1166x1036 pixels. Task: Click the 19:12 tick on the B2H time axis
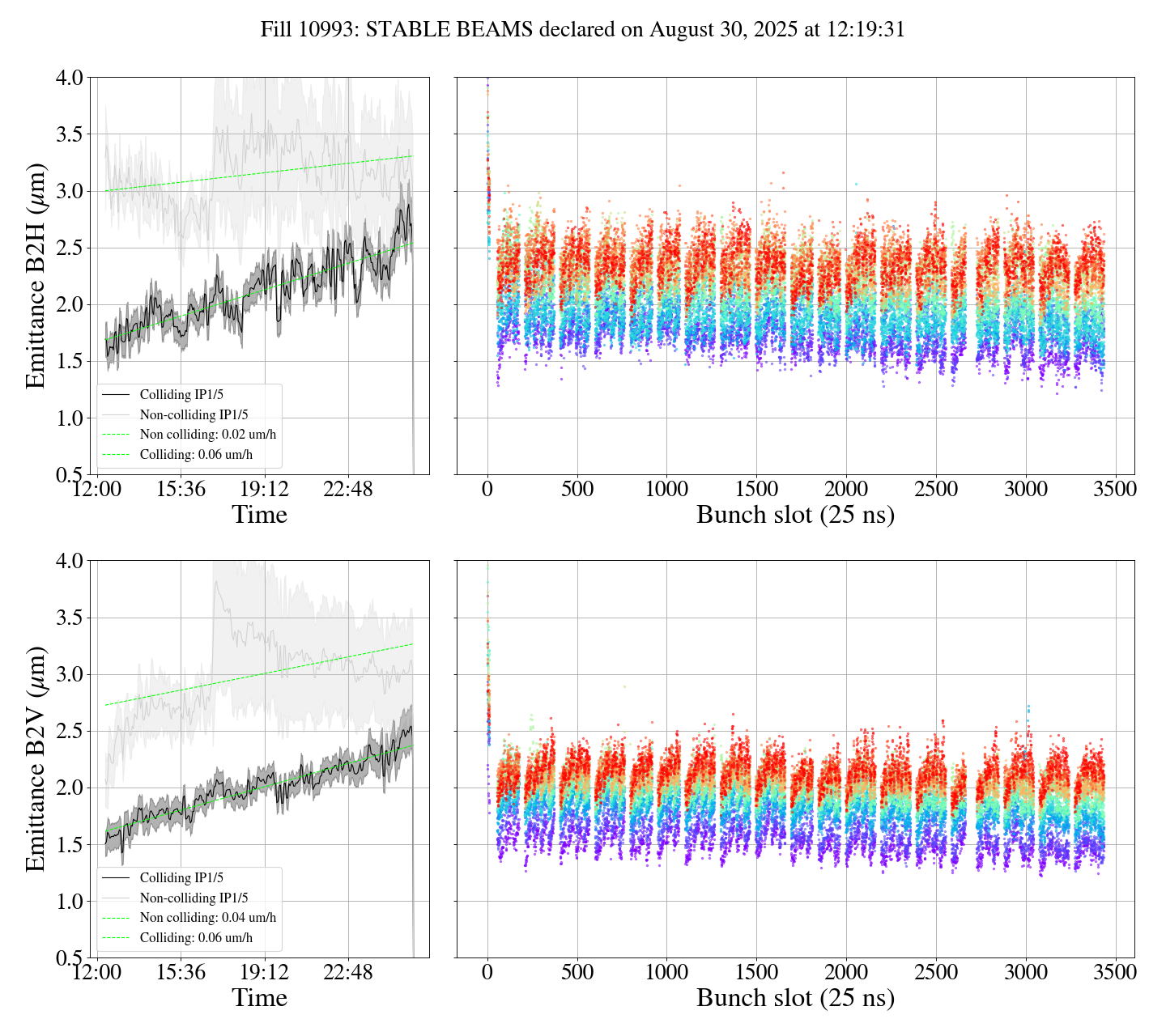click(x=265, y=490)
